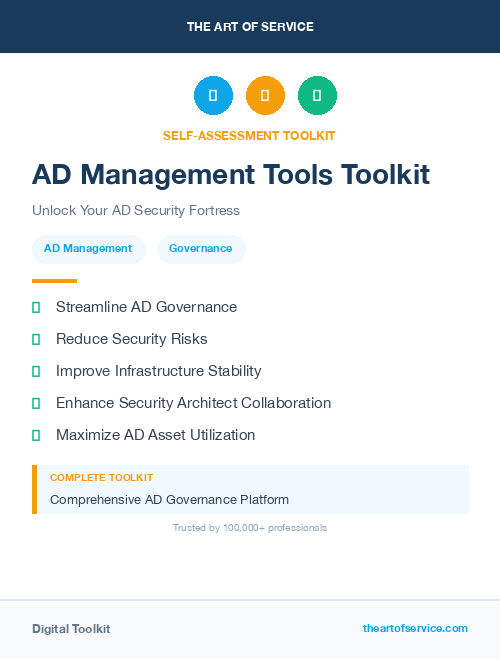Click bullet icon beside Maximize AD Asset Utilization
Screen dimensions: 500x659
click(36, 435)
